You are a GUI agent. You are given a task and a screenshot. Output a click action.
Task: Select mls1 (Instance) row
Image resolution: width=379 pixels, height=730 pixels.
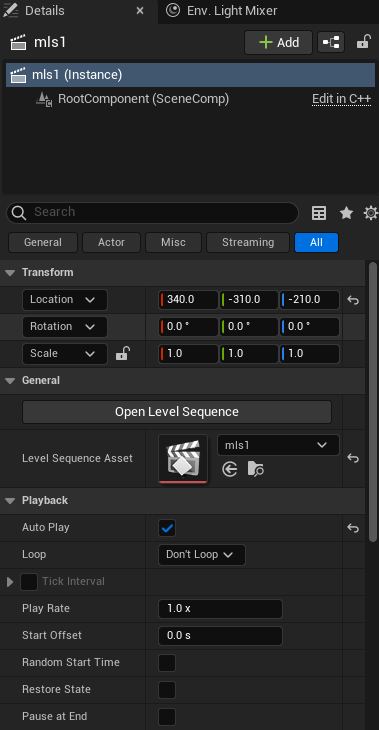[x=190, y=75]
